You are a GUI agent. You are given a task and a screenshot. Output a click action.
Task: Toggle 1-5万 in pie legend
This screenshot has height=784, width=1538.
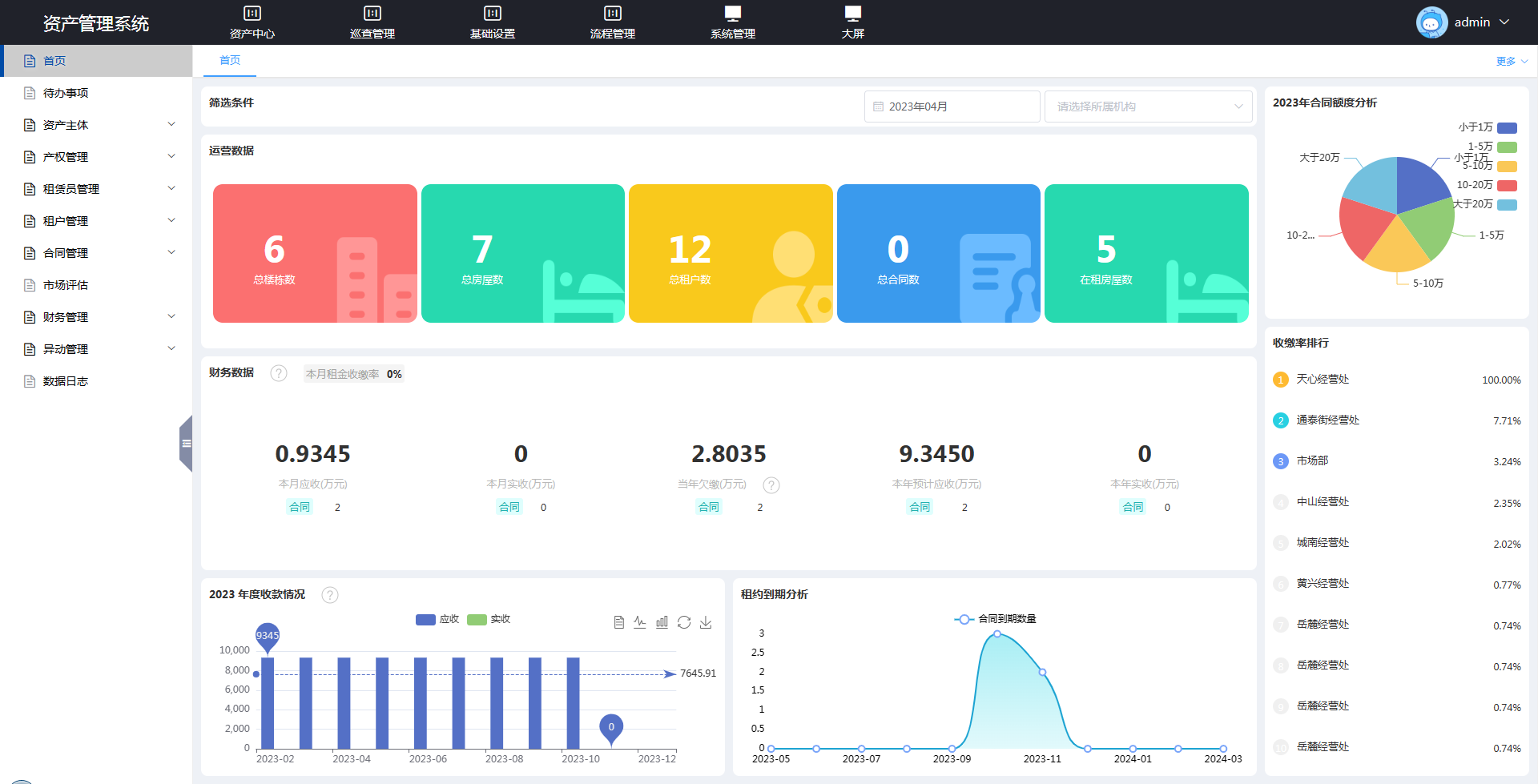pos(1492,147)
